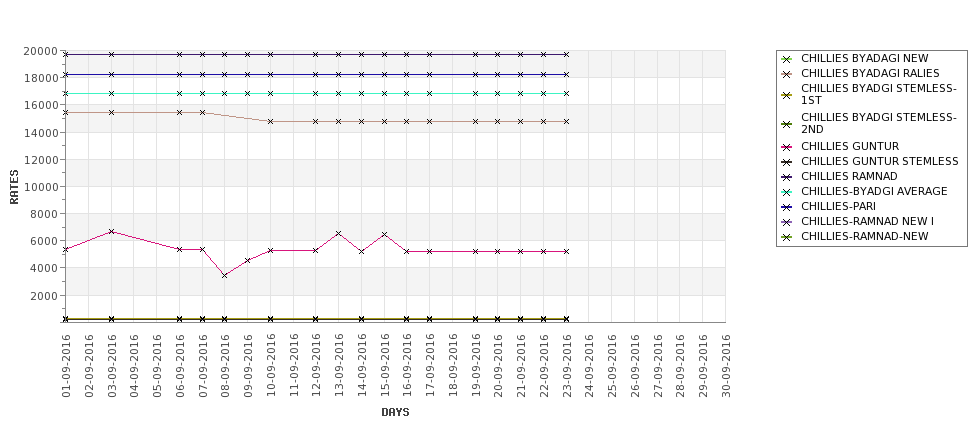
Task: Click the 30-09-2016 x-axis date label
Action: (726, 366)
